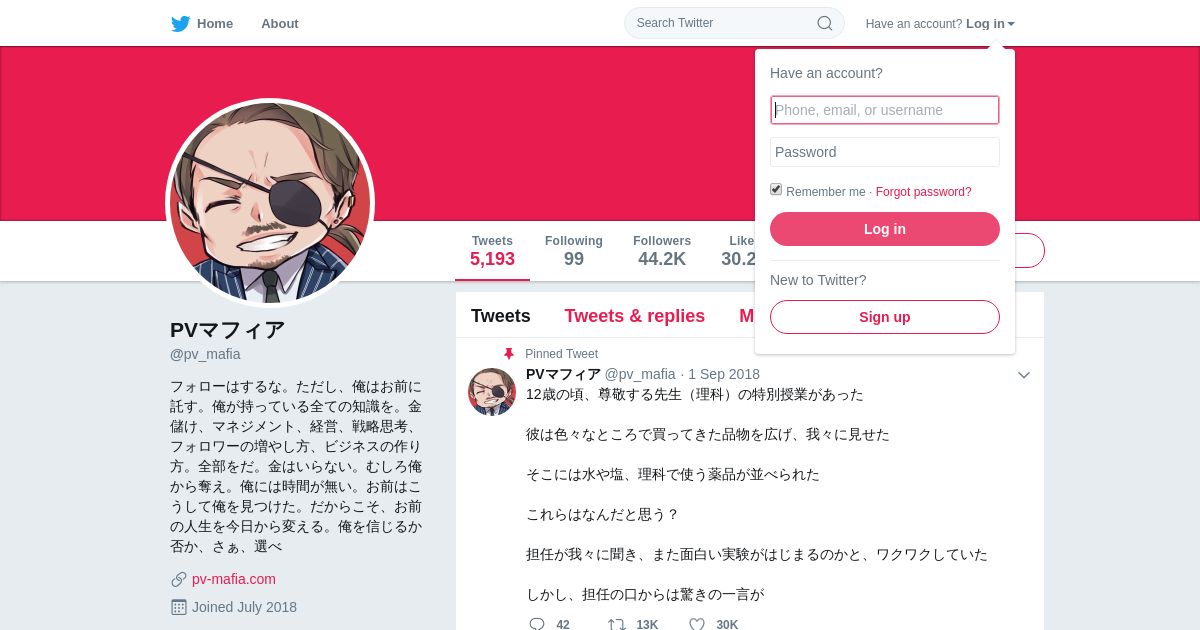Click the Twitter bird logo icon
Viewport: 1200px width, 630px height.
click(180, 24)
